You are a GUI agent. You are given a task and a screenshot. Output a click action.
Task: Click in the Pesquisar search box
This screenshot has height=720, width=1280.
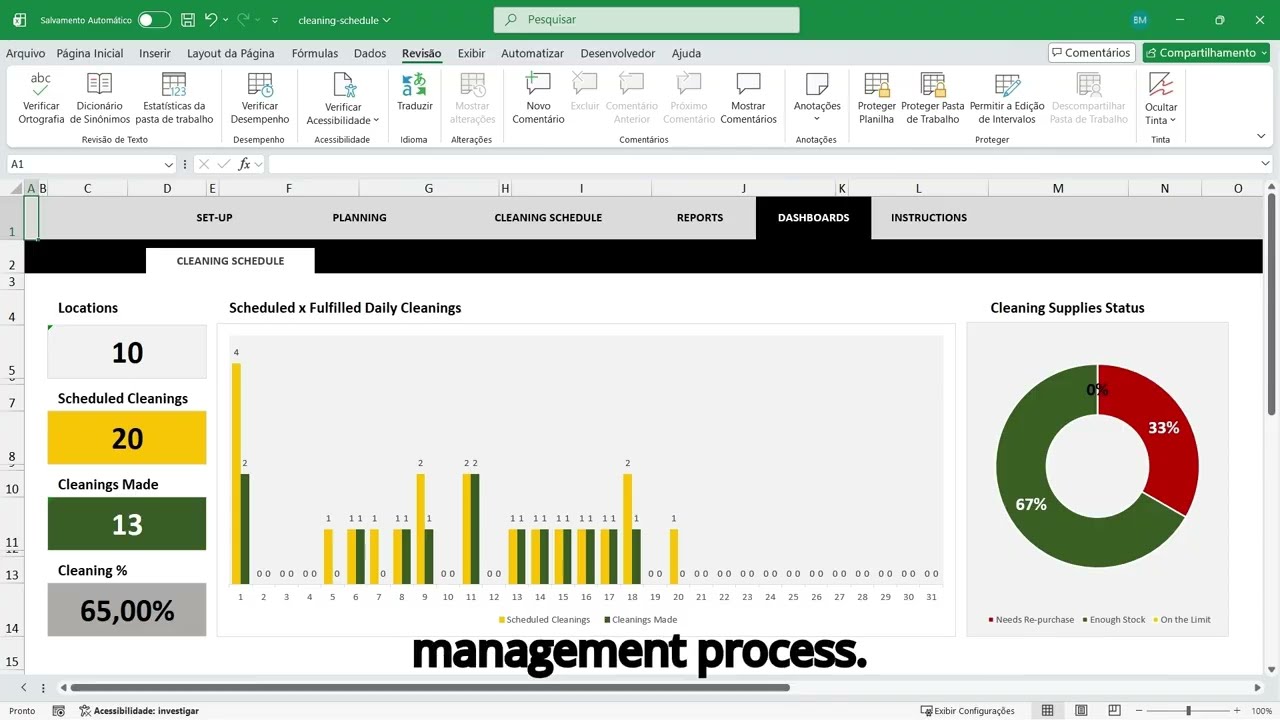(646, 20)
